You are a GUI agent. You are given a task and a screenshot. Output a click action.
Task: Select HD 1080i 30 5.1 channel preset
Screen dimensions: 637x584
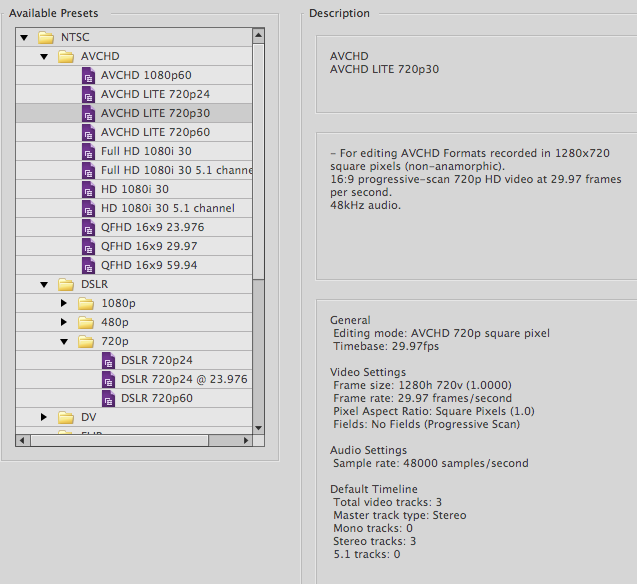click(x=134, y=208)
